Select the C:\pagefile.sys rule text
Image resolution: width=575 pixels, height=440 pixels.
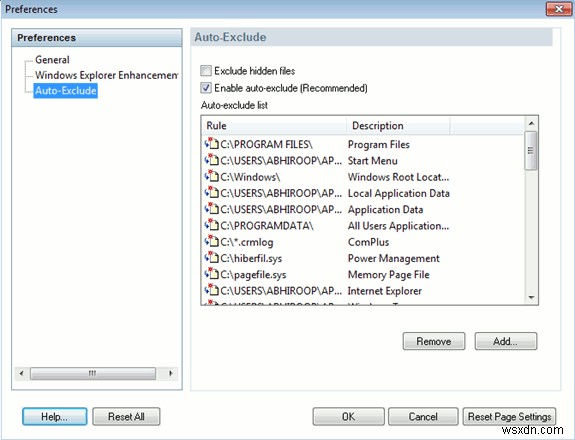(253, 275)
